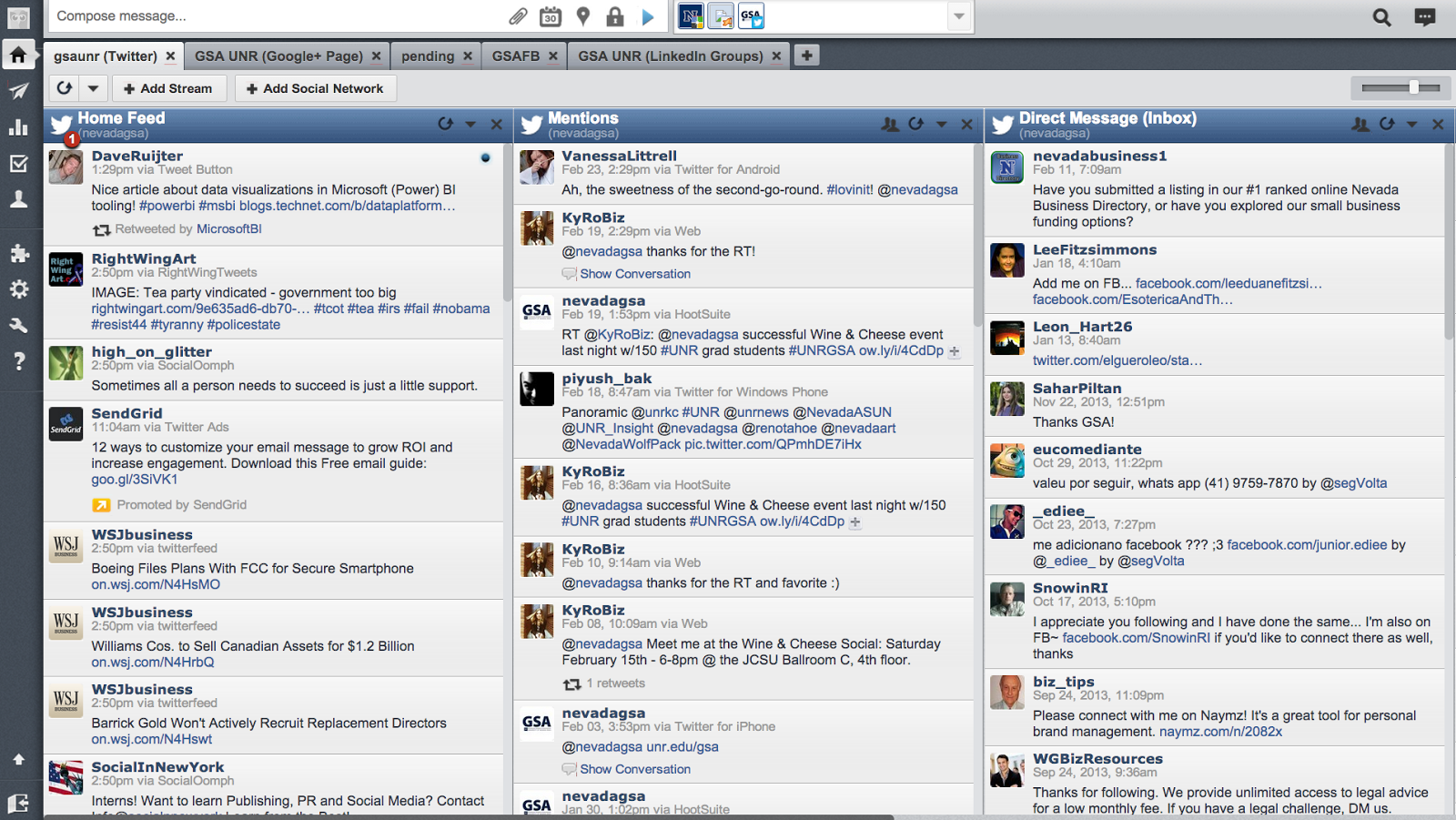Click the new tweet indicator dot on DaveRuijter

[x=485, y=157]
